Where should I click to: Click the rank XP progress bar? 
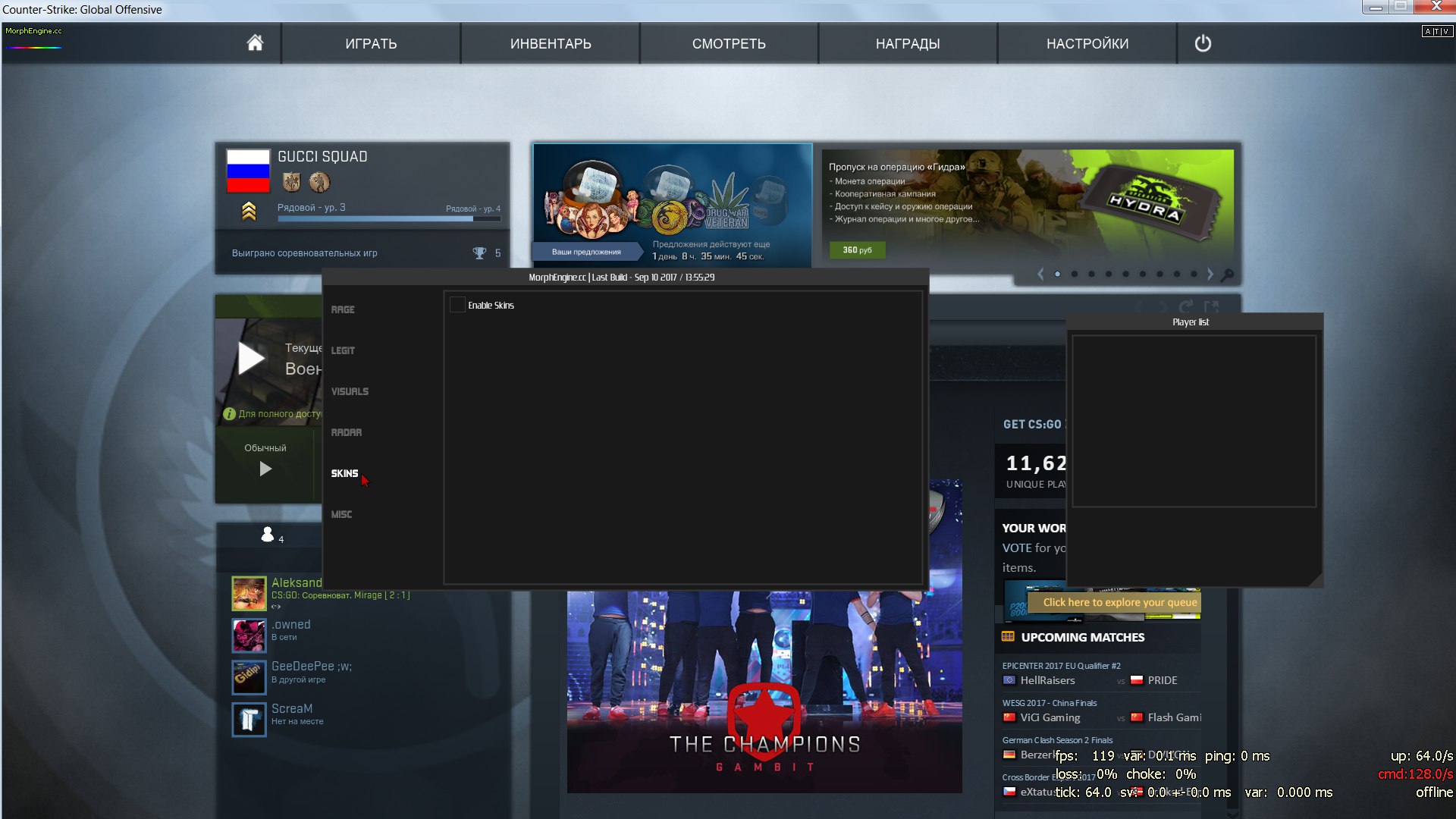tap(389, 218)
